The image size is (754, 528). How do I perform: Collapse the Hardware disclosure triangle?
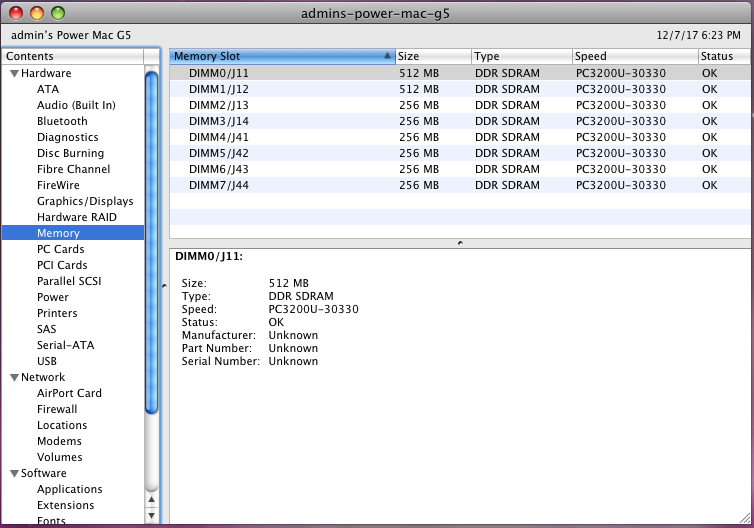tap(14, 74)
